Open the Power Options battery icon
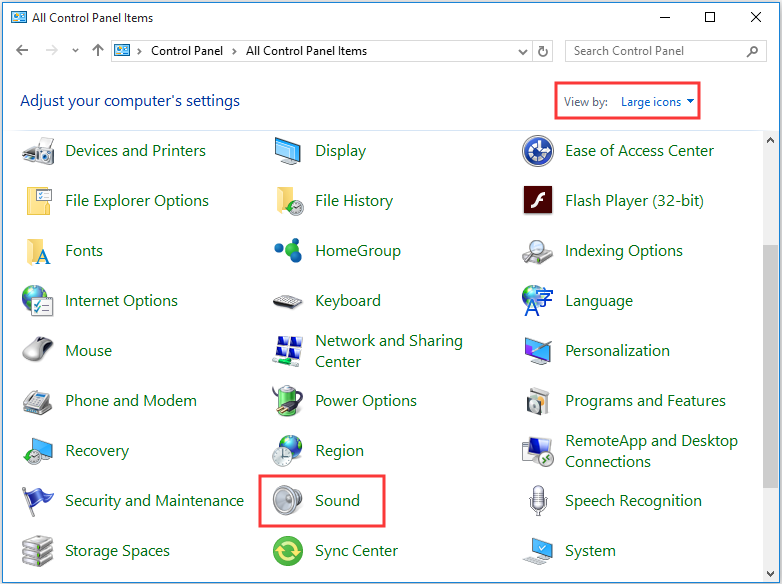Image resolution: width=782 pixels, height=584 pixels. pyautogui.click(x=288, y=401)
